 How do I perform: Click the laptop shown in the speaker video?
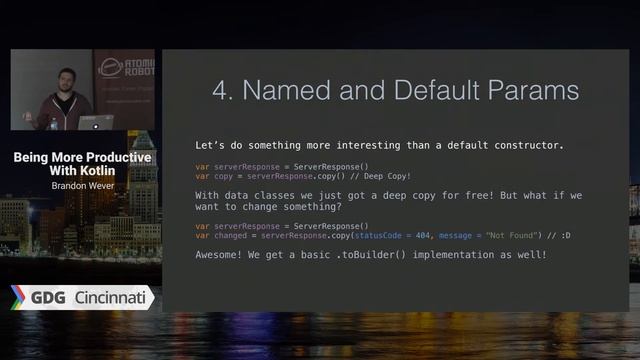(96, 122)
